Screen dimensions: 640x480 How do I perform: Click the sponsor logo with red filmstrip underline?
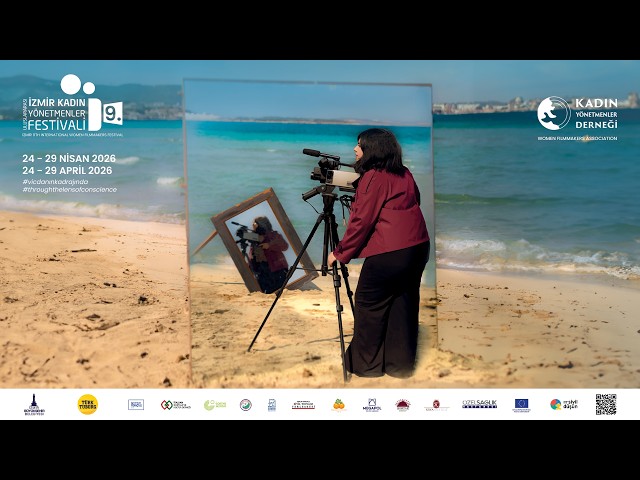click(303, 405)
